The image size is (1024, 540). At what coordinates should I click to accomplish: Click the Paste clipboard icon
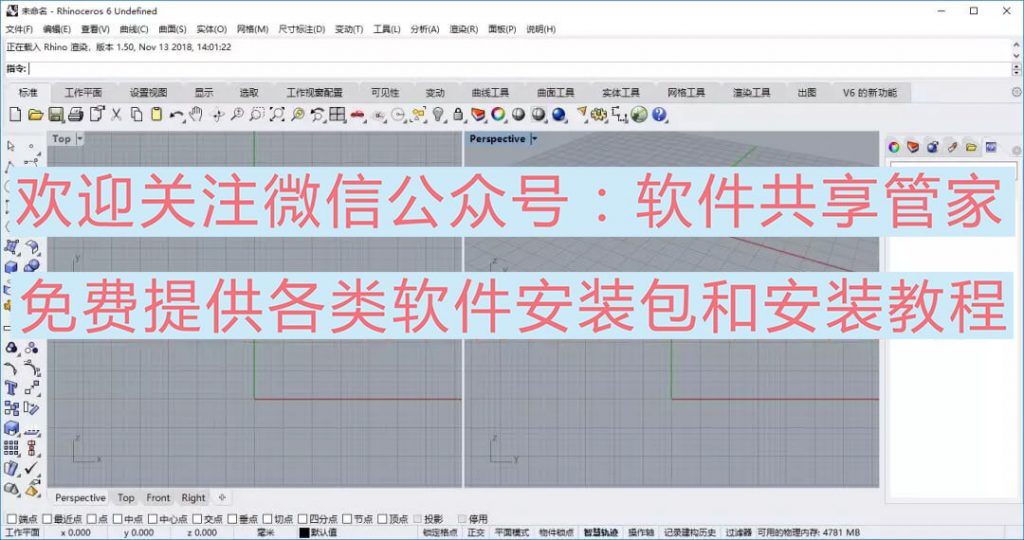156,114
